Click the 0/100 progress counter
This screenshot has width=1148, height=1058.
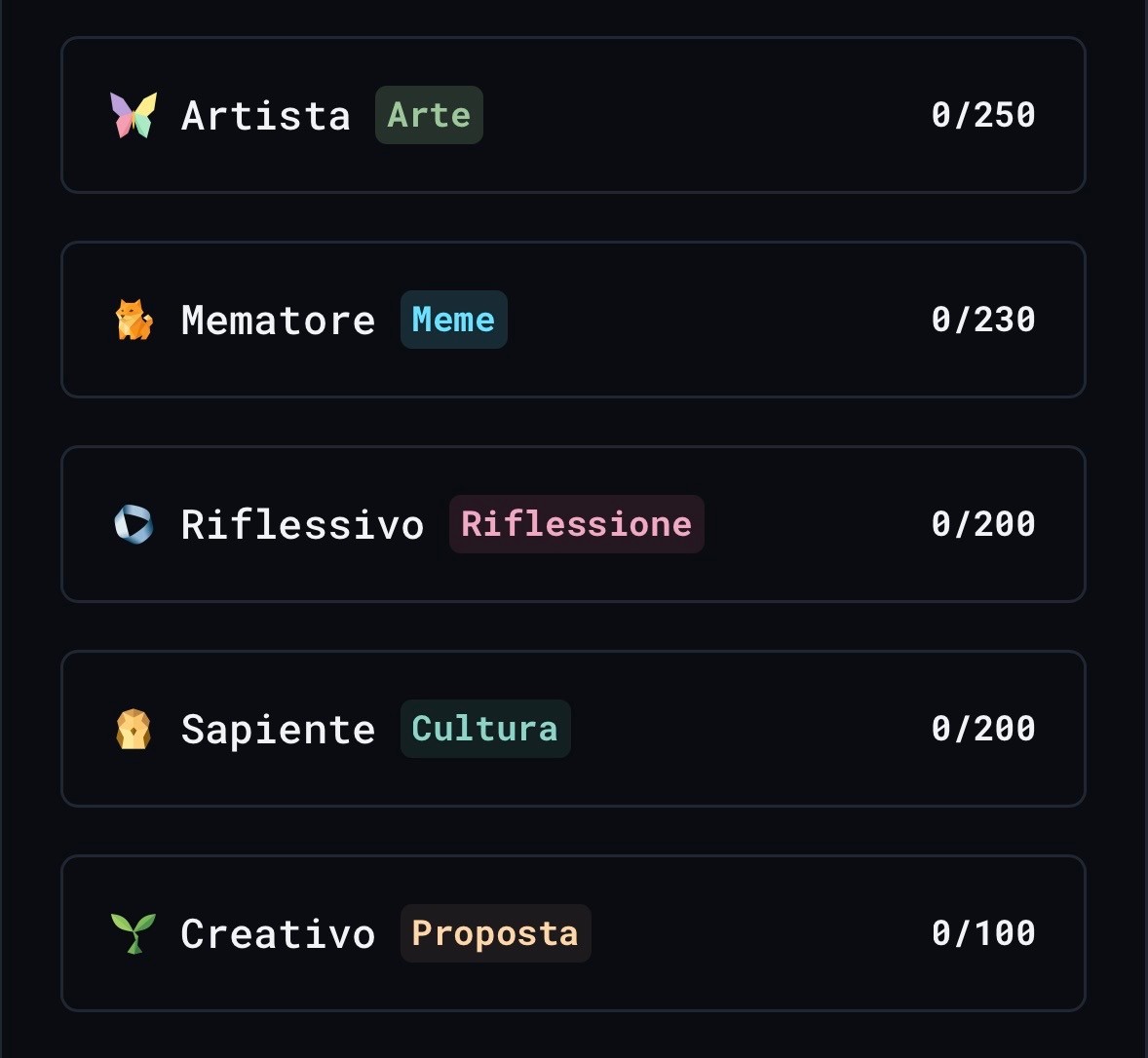point(983,933)
